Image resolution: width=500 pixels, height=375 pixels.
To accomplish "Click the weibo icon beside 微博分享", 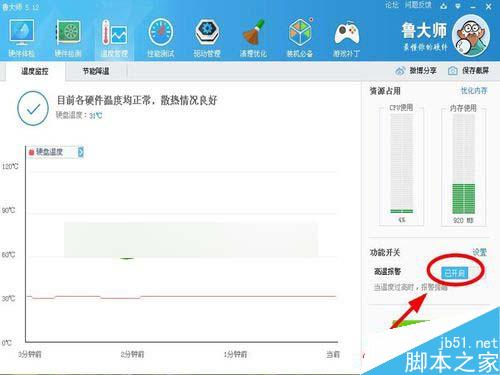I will (400, 71).
